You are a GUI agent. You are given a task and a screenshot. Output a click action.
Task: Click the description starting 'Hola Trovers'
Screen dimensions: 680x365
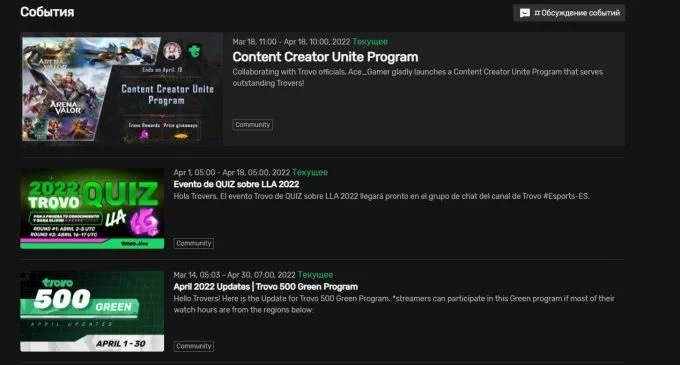click(x=382, y=196)
